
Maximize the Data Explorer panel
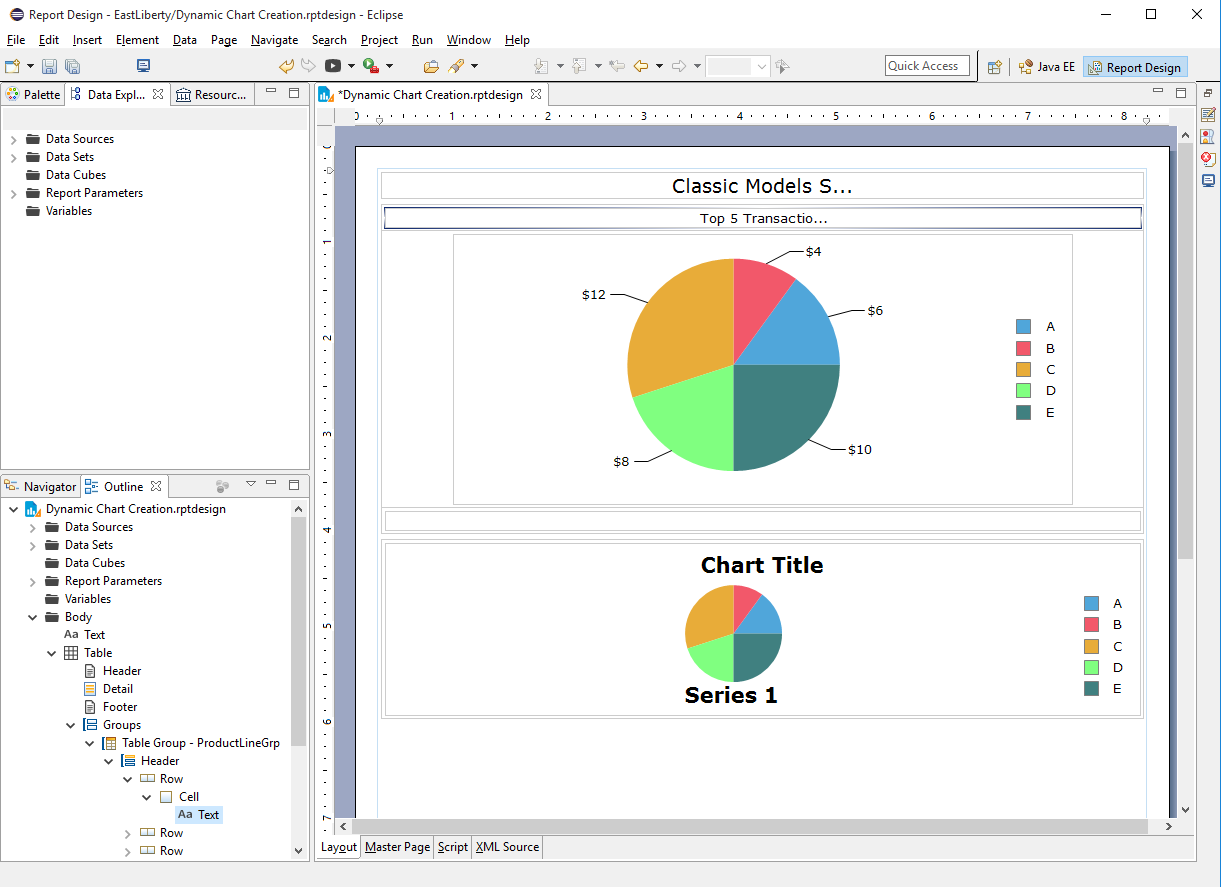[x=294, y=93]
